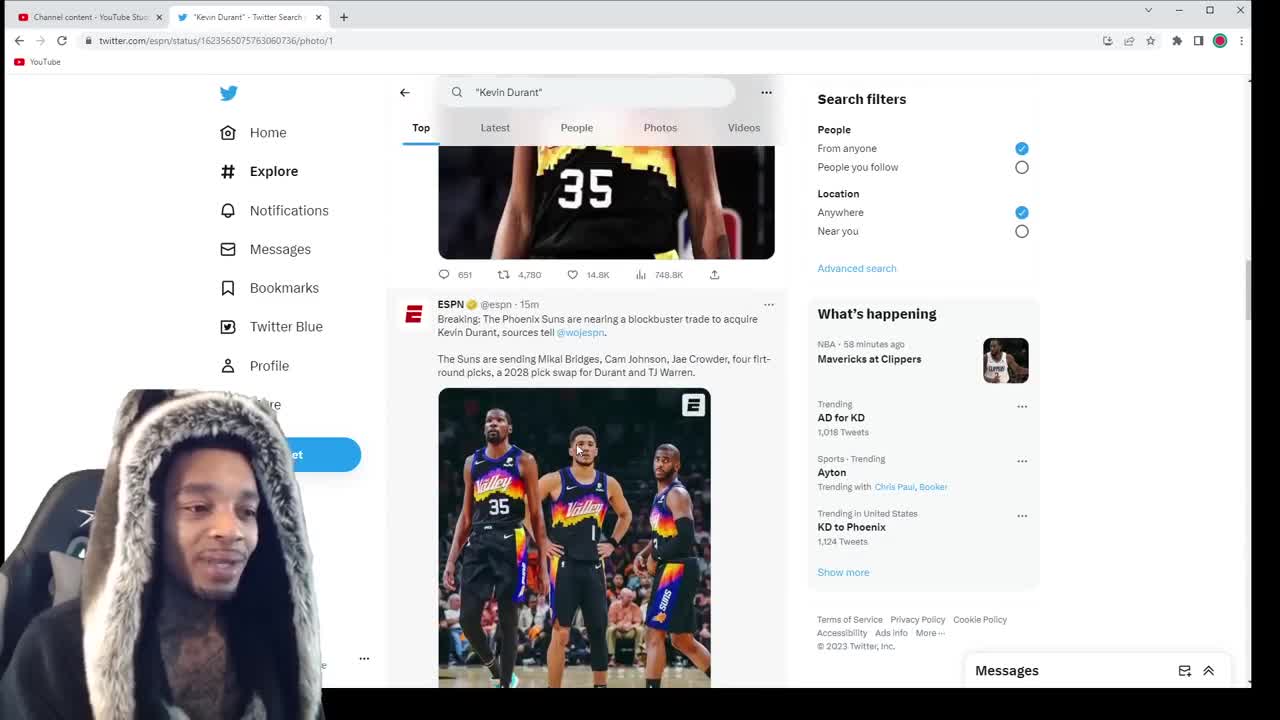Switch to the Photos tab
The height and width of the screenshot is (720, 1280).
(x=660, y=128)
